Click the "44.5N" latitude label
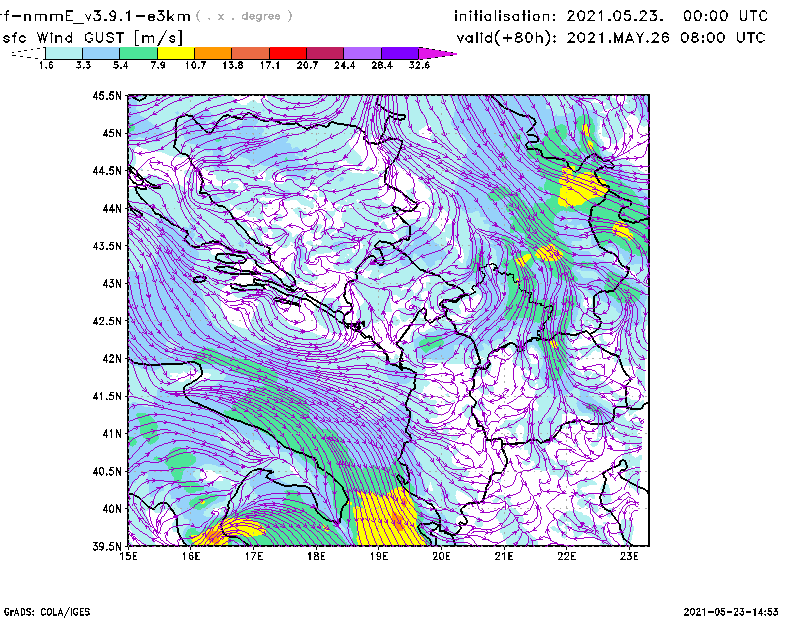This screenshot has width=800, height=618. coord(107,170)
